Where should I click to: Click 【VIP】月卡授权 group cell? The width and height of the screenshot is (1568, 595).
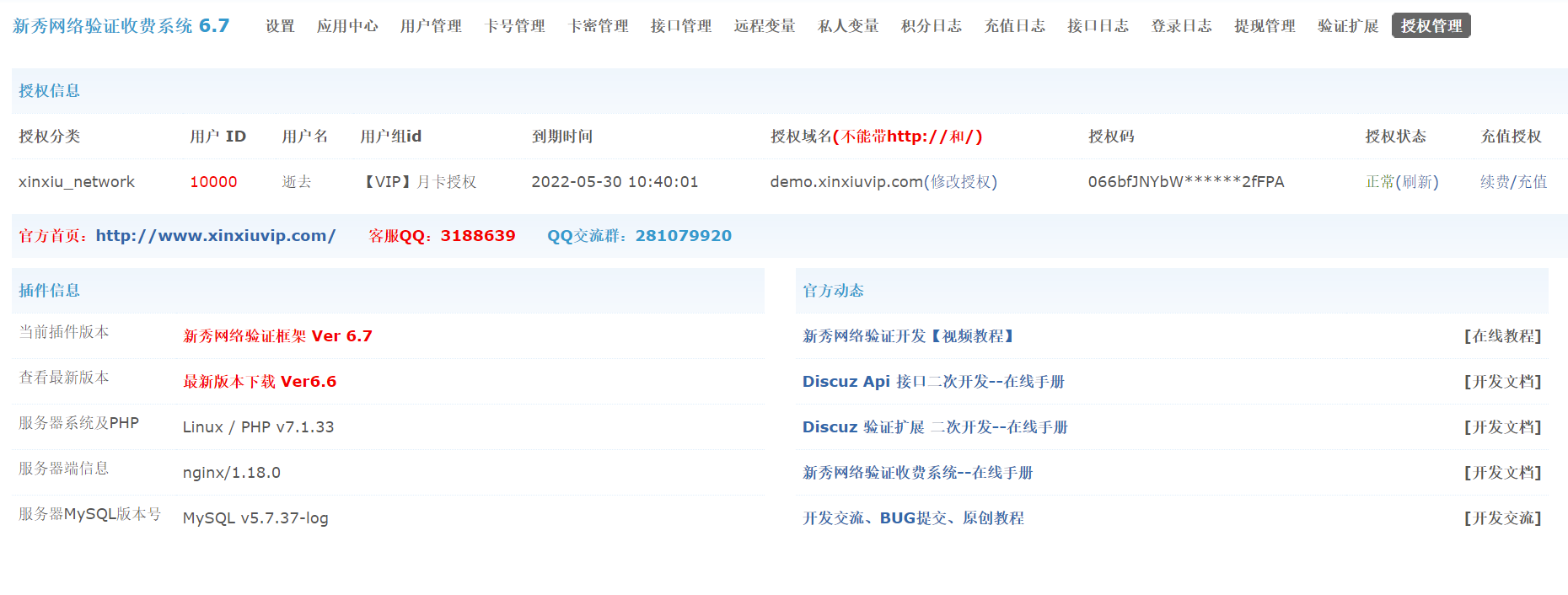[x=419, y=182]
